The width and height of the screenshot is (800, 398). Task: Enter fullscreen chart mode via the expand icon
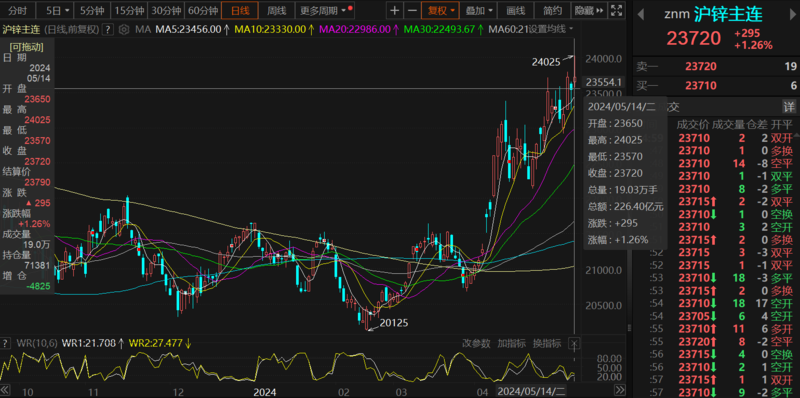point(617,10)
